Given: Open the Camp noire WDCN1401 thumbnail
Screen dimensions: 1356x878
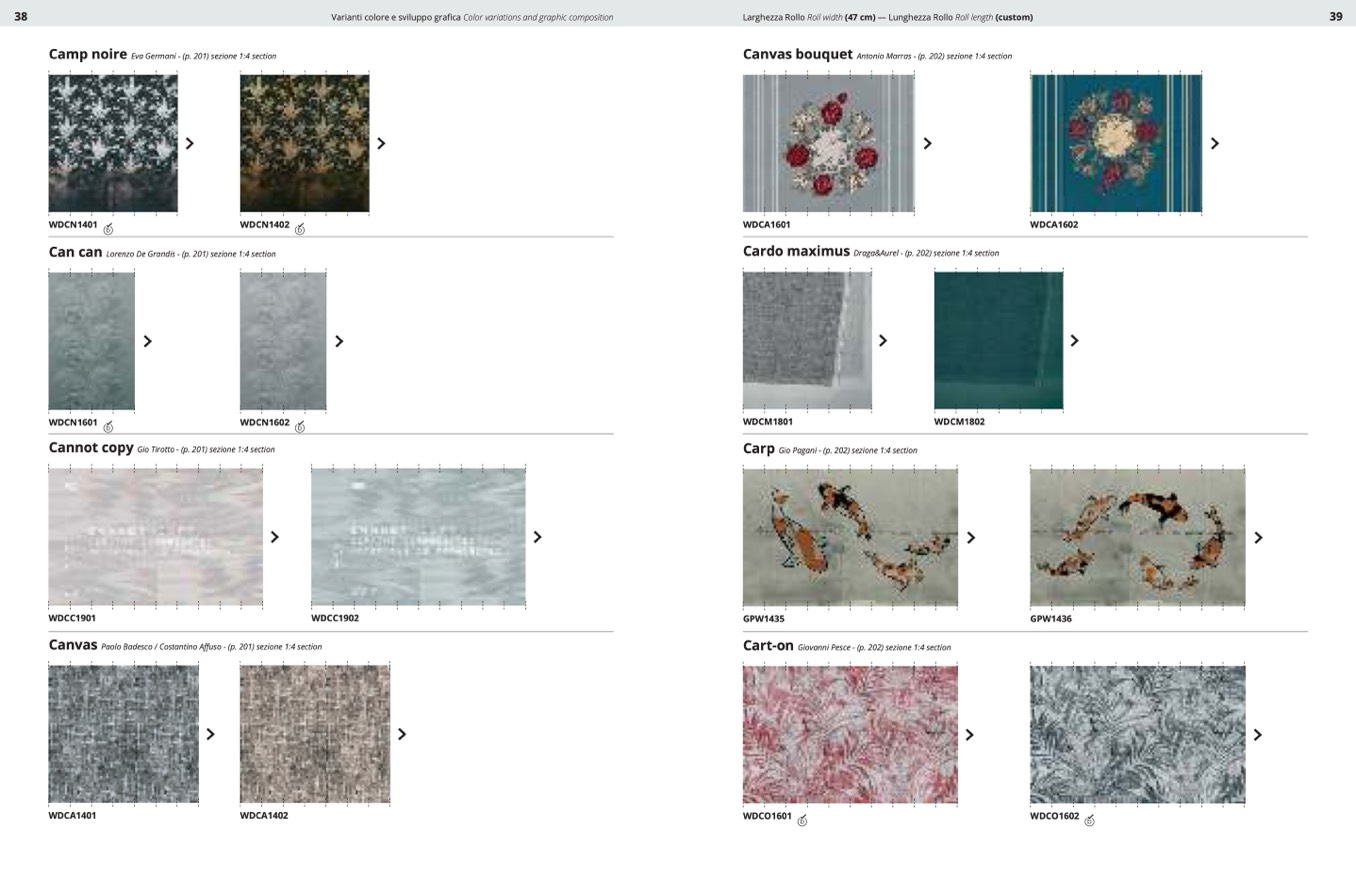Looking at the screenshot, I should pyautogui.click(x=113, y=143).
